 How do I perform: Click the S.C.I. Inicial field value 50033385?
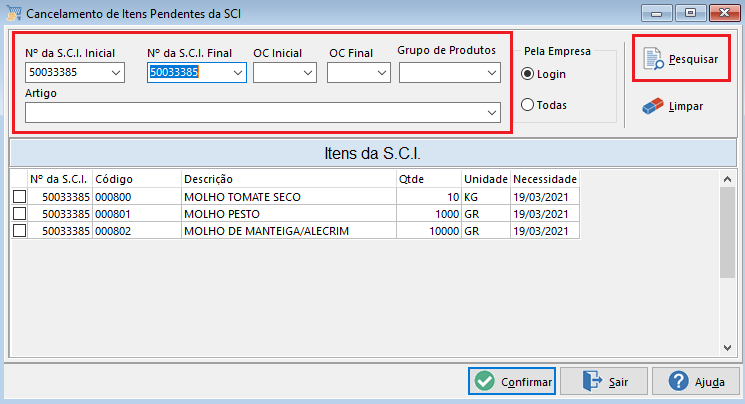[53, 72]
